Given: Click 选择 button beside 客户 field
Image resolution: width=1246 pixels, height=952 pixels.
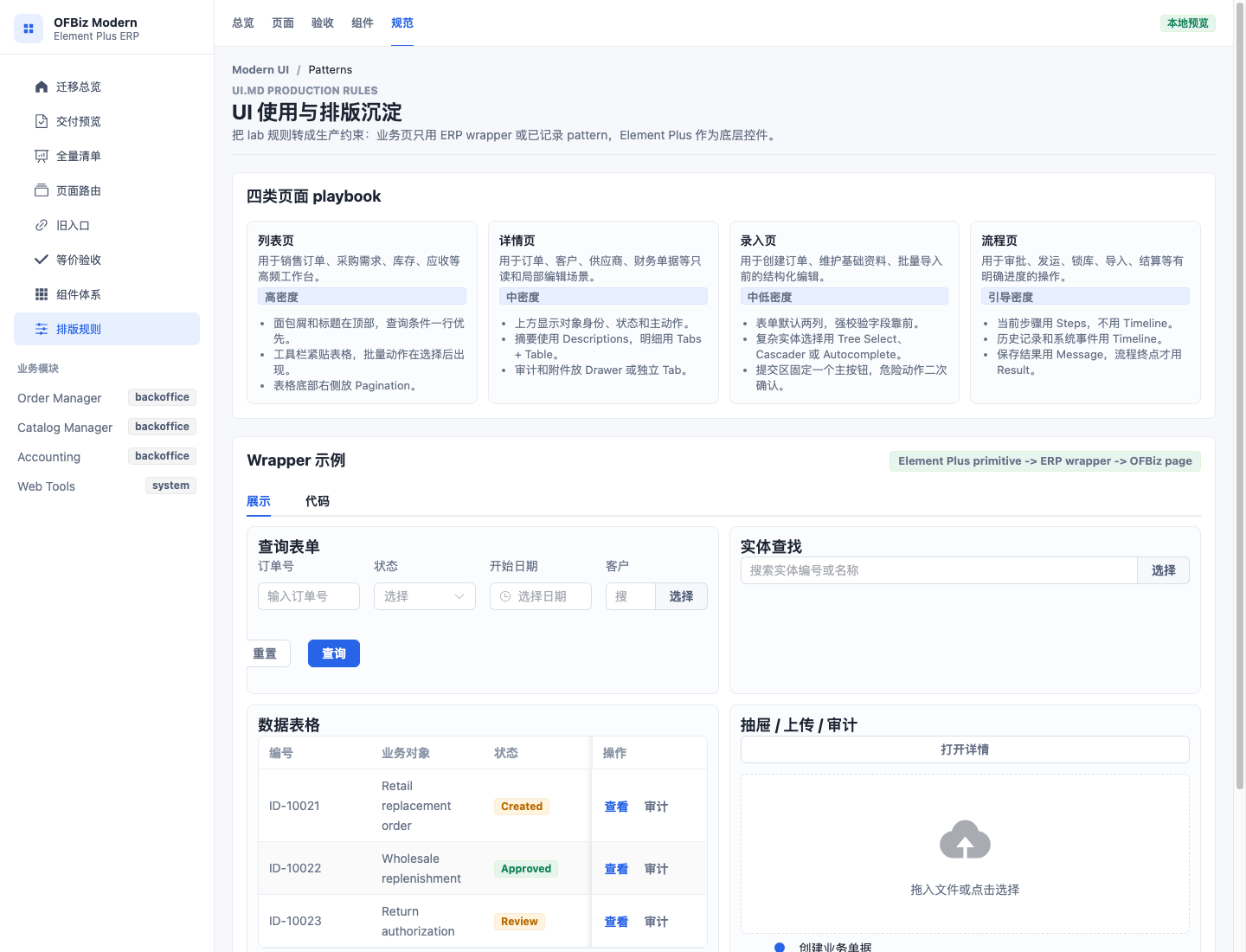Looking at the screenshot, I should [x=681, y=596].
